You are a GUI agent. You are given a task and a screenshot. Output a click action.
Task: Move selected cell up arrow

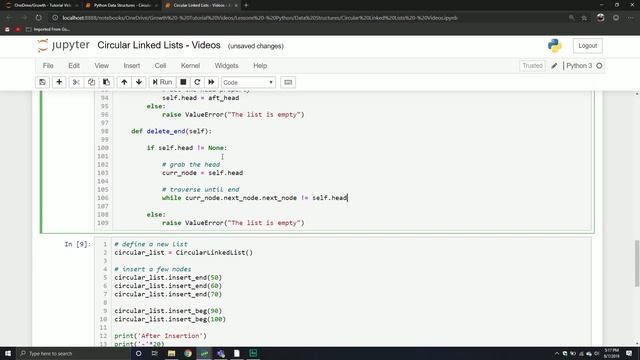pos(124,82)
